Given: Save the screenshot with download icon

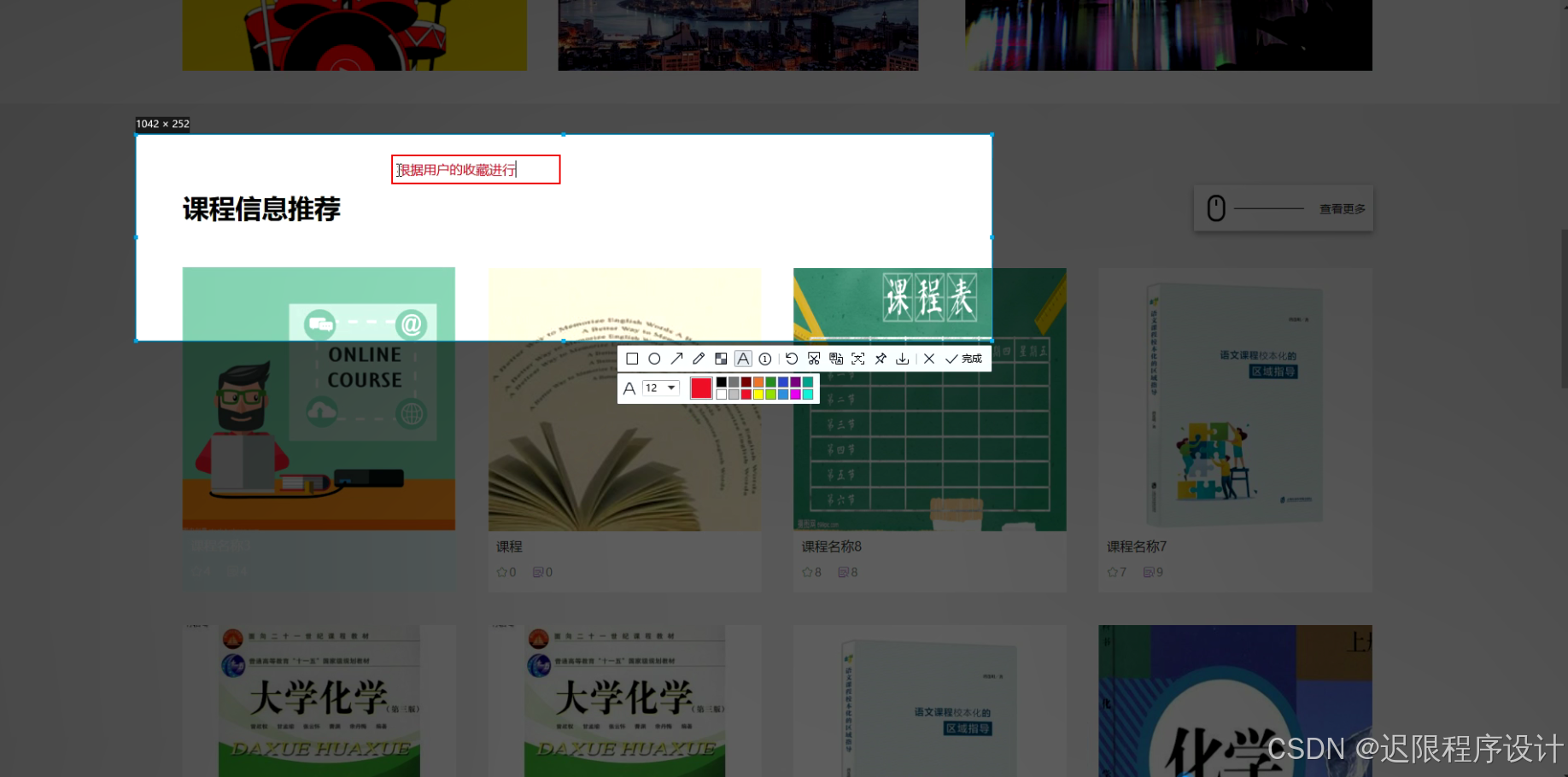Looking at the screenshot, I should pos(902,359).
